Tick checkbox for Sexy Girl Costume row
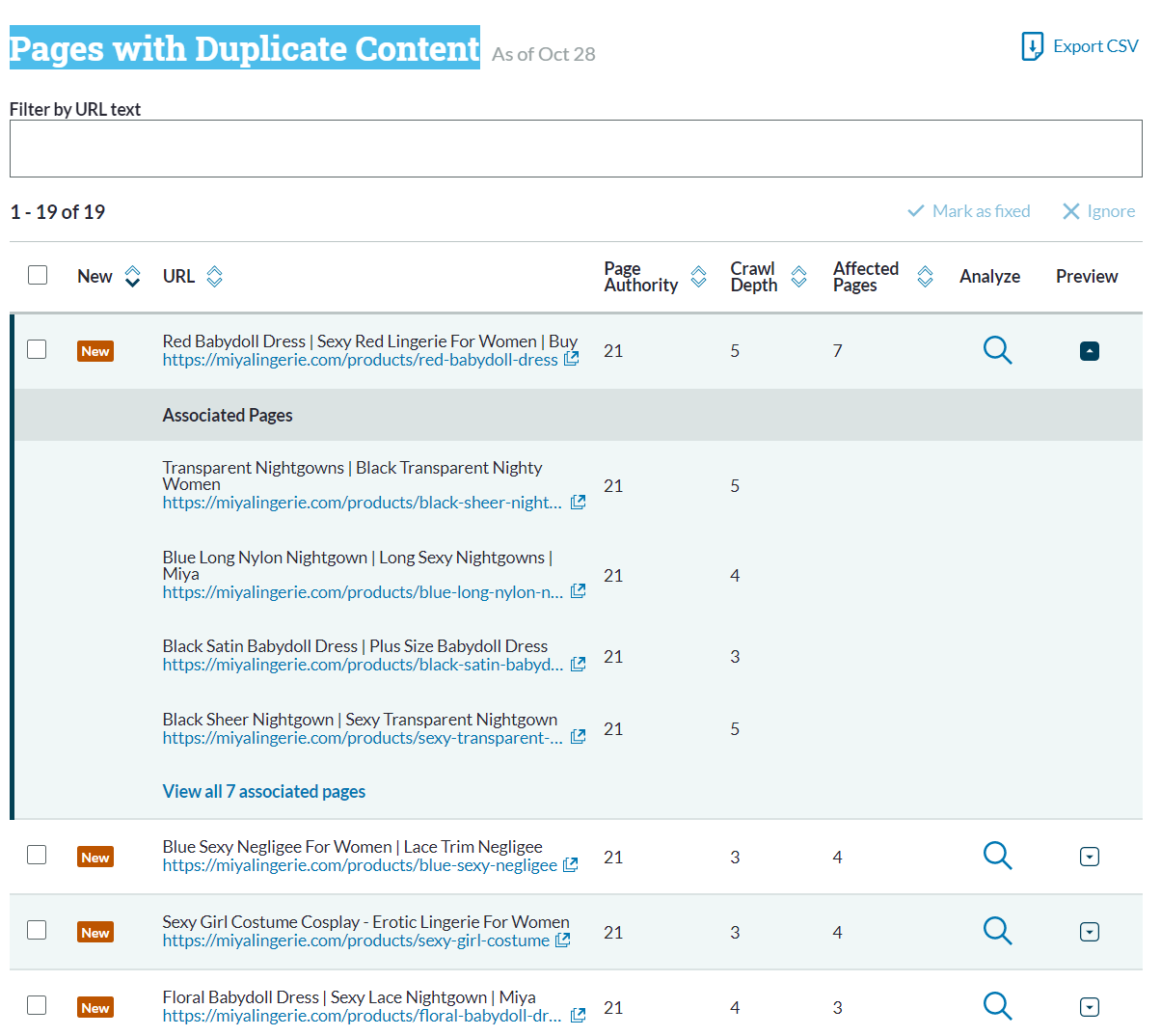1161x1036 pixels. [x=37, y=930]
